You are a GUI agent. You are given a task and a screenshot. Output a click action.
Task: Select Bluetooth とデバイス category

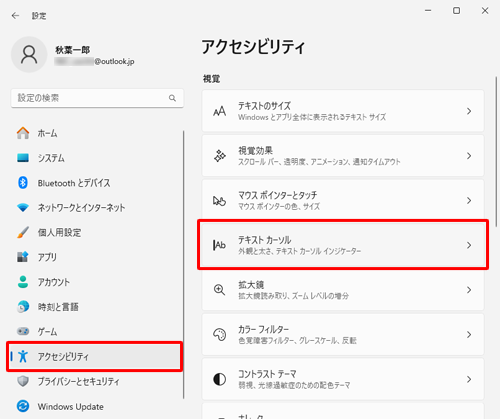click(95, 183)
